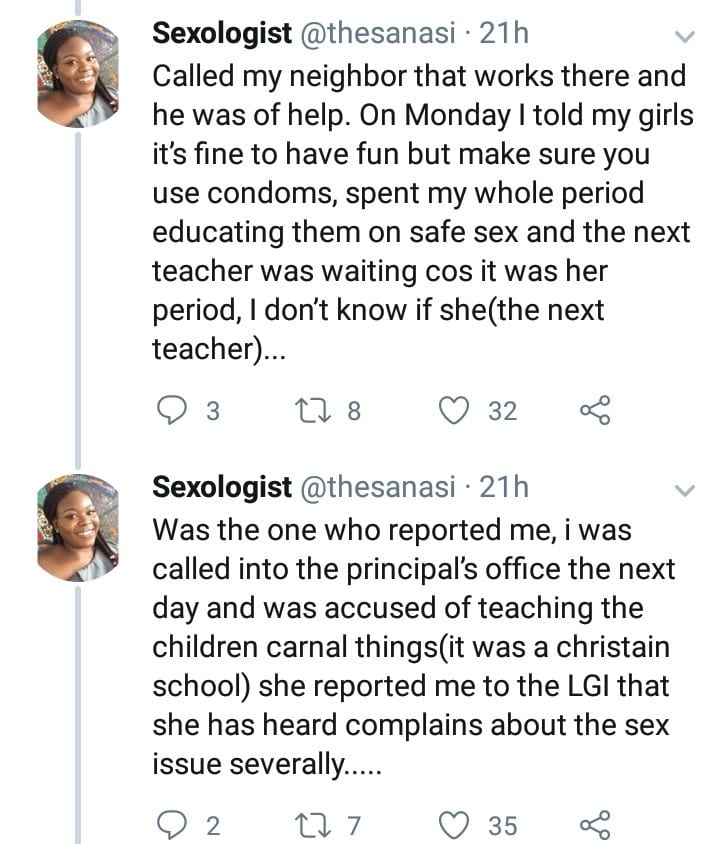Open the @thesanasi handle on second tweet

point(378,488)
